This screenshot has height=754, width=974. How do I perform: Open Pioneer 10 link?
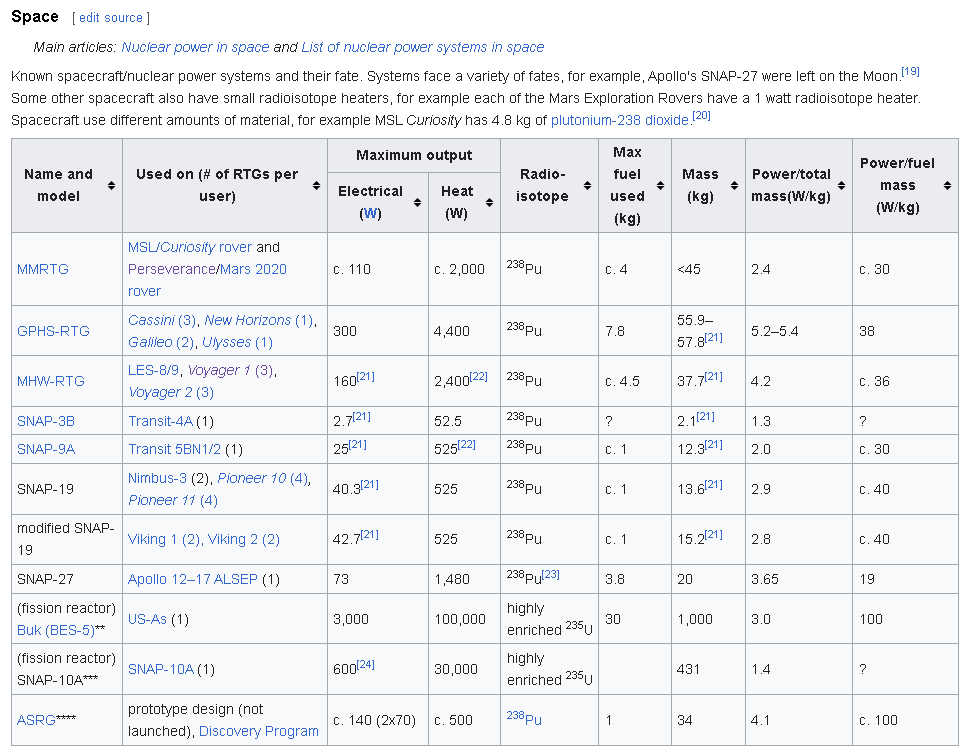[x=263, y=479]
